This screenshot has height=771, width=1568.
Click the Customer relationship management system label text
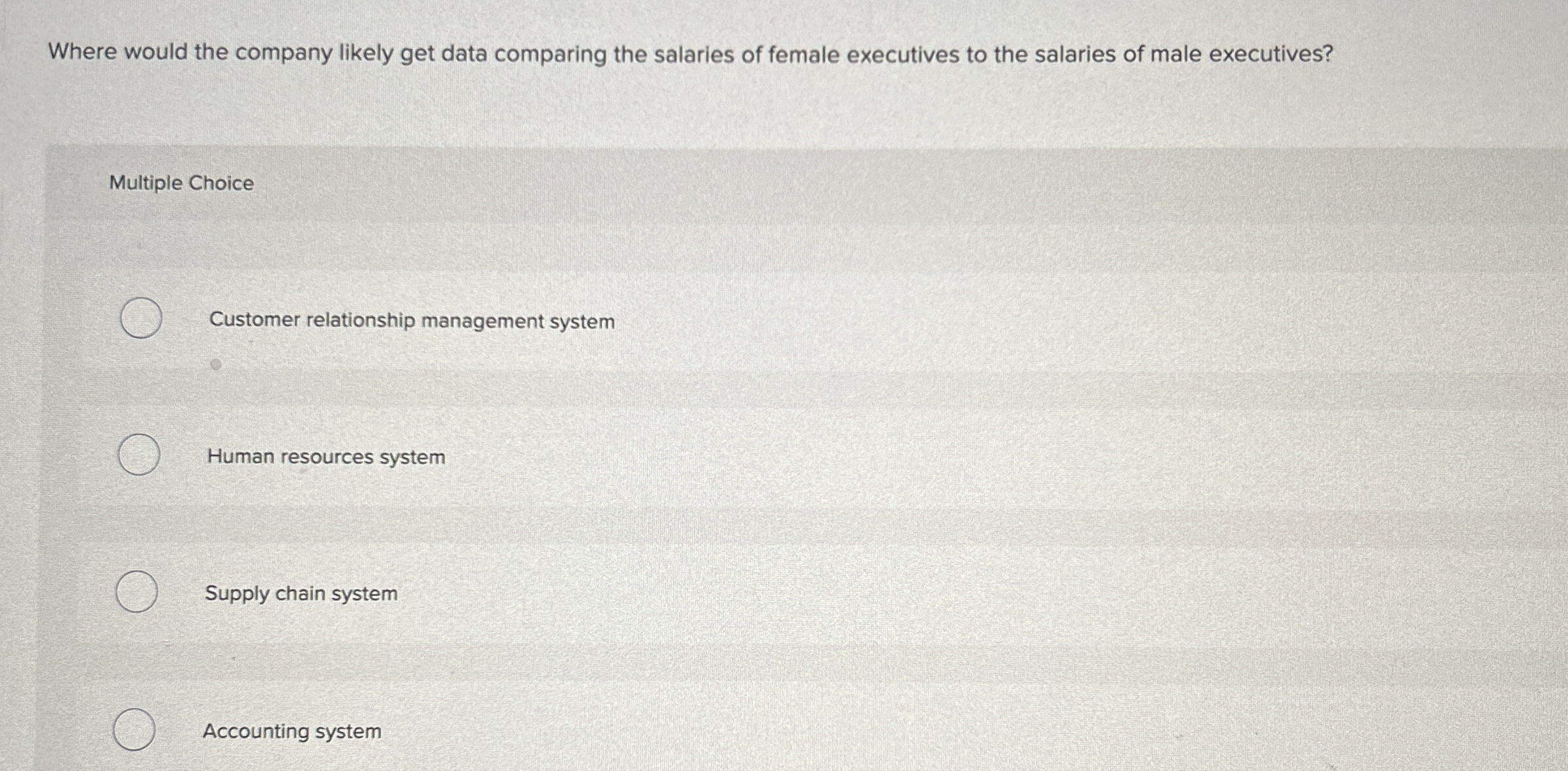410,320
